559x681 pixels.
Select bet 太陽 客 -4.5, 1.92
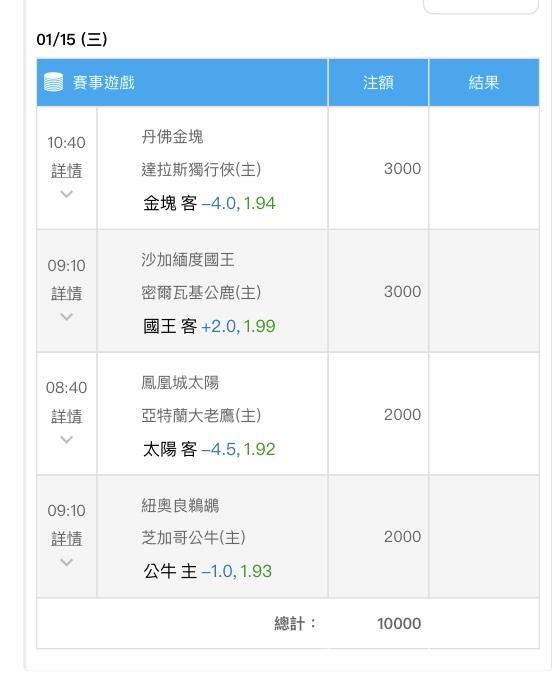tap(209, 449)
